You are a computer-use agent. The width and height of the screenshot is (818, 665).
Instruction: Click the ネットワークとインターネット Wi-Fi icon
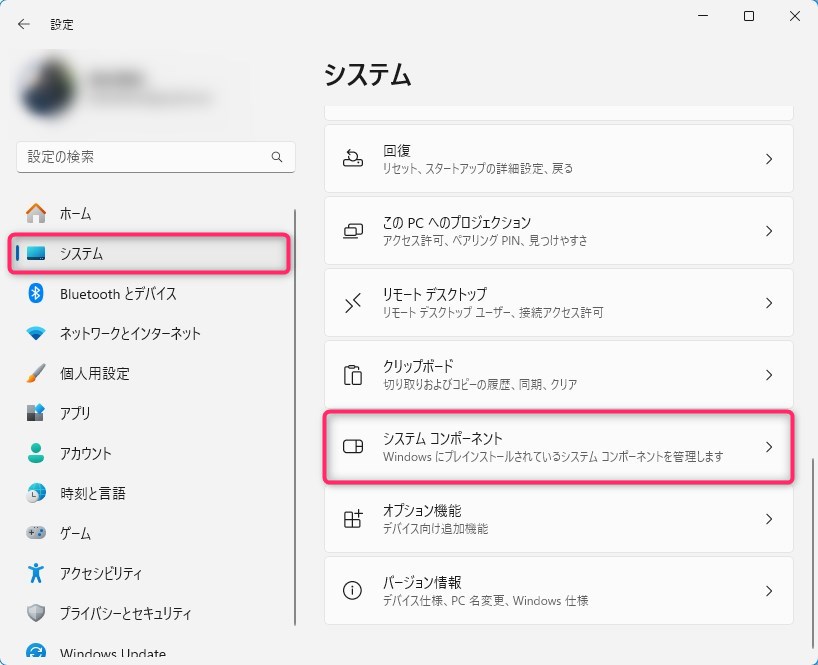coord(36,334)
